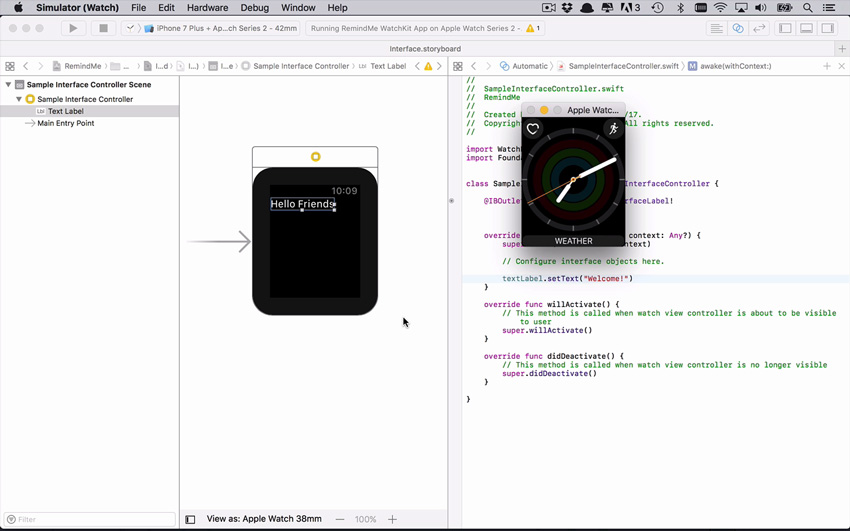
Task: Click the Stop button in Xcode toolbar
Action: 103,28
